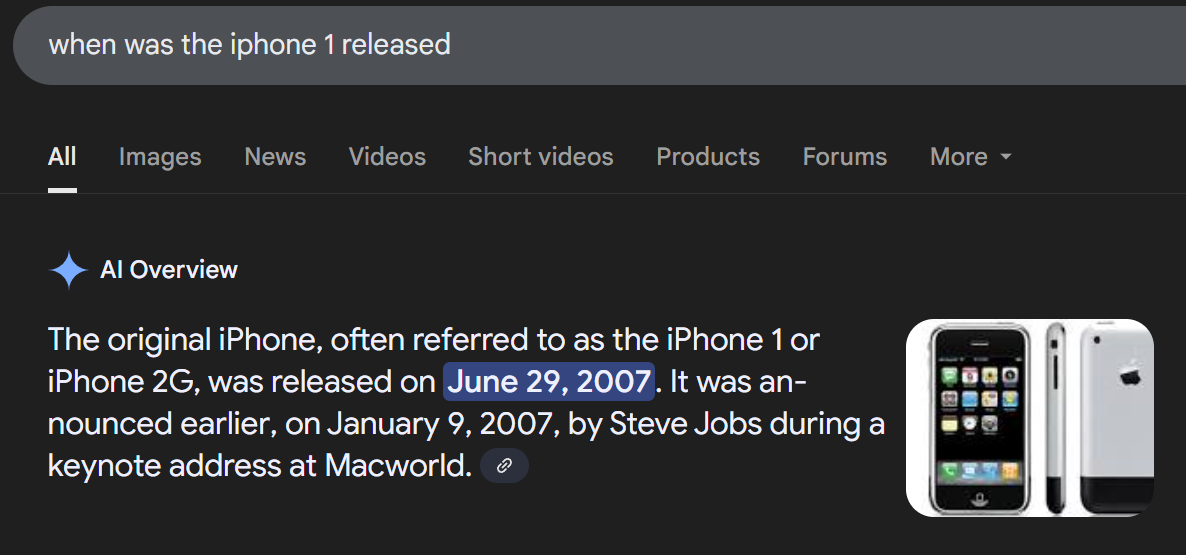Open the iPhone front view home screen image
The image size is (1186, 555).
click(x=977, y=418)
